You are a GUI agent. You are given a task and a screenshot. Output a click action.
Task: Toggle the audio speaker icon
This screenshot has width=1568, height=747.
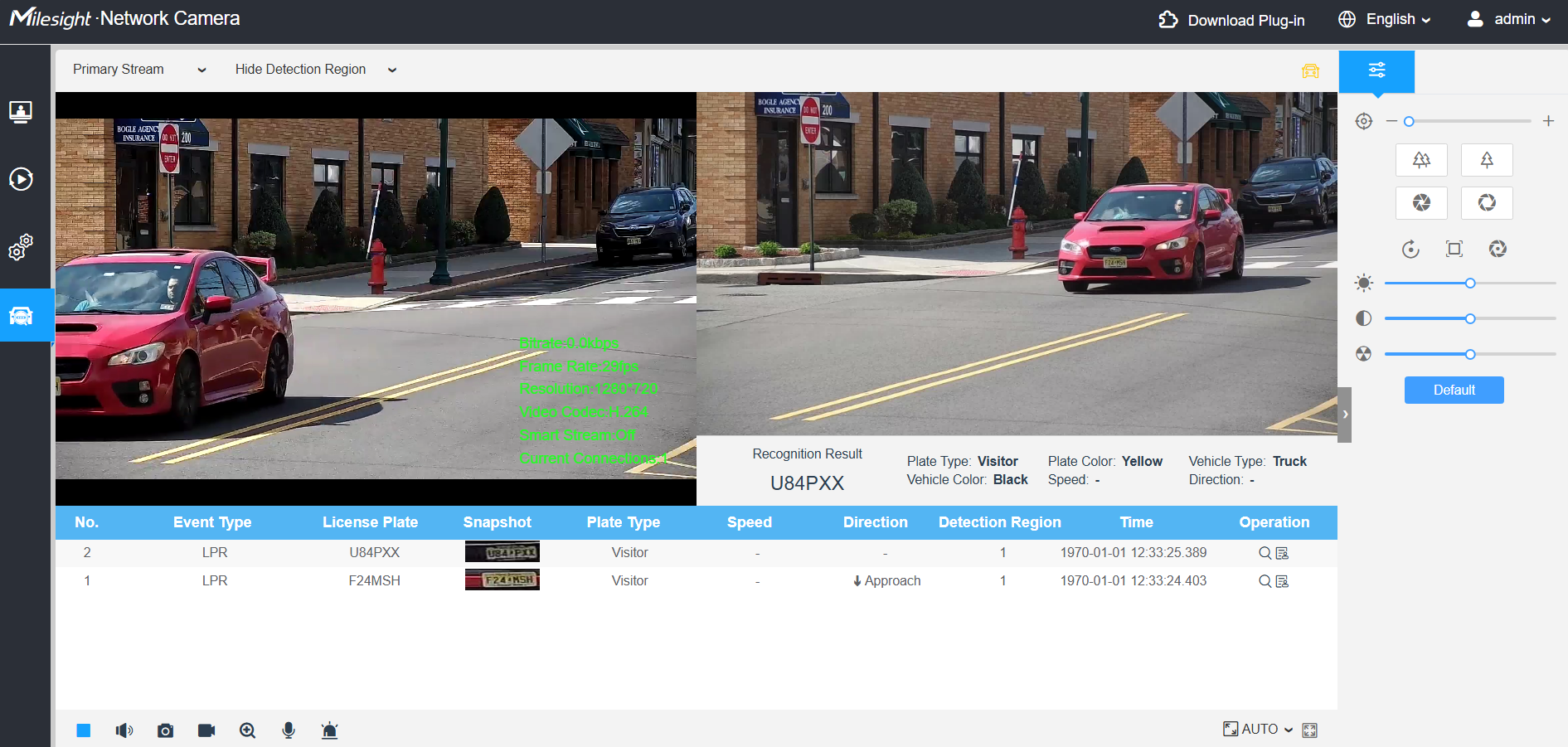(124, 730)
